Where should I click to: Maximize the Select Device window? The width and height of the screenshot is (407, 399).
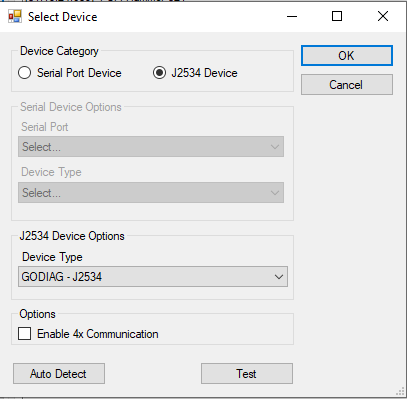click(x=337, y=16)
